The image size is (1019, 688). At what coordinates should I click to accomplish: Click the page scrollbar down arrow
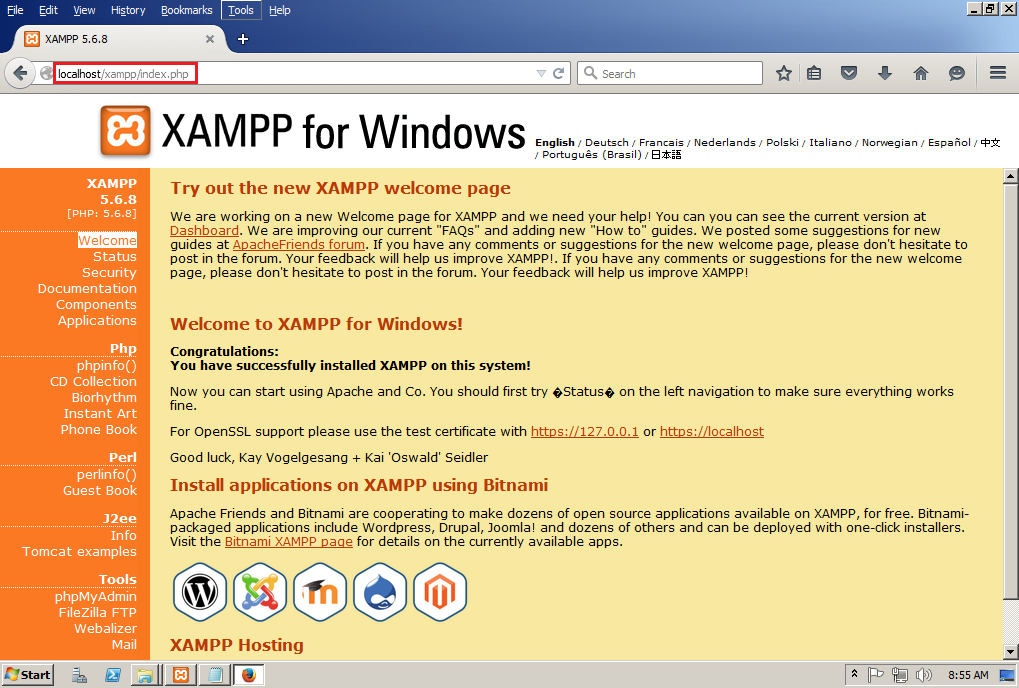(1010, 650)
